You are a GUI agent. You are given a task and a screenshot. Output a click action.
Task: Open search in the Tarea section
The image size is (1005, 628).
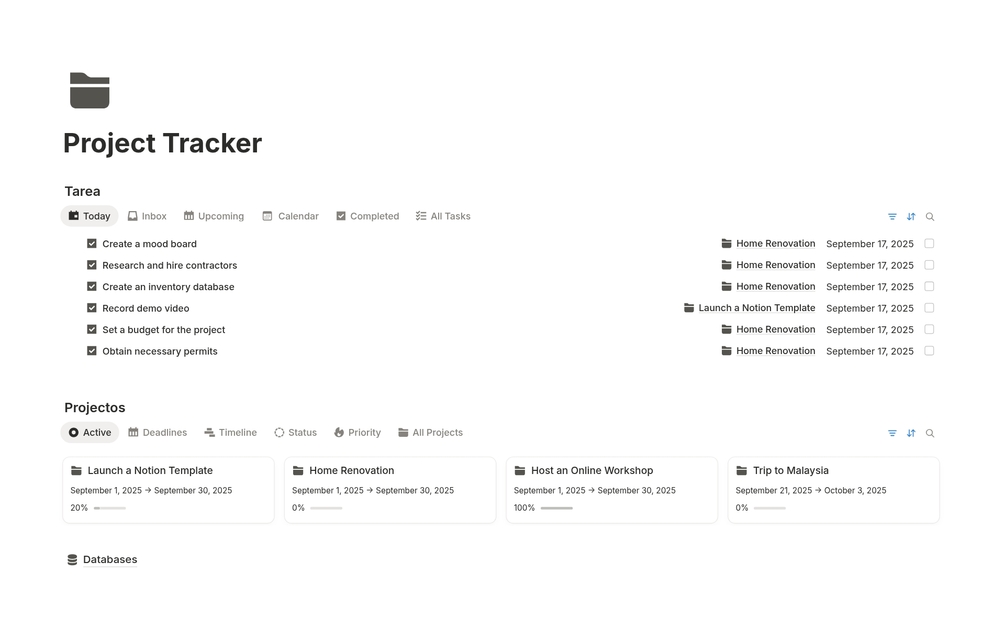point(930,217)
